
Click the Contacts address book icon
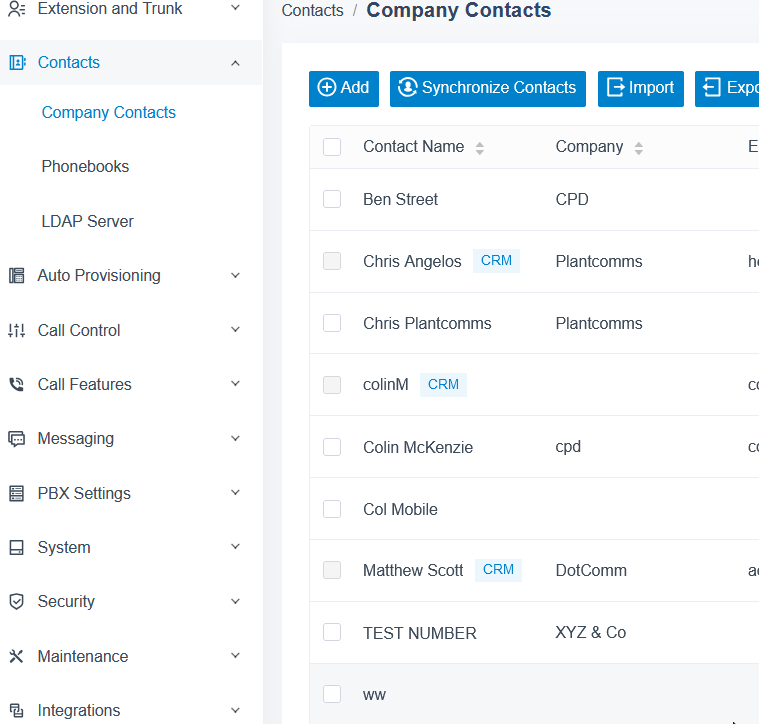coord(17,62)
